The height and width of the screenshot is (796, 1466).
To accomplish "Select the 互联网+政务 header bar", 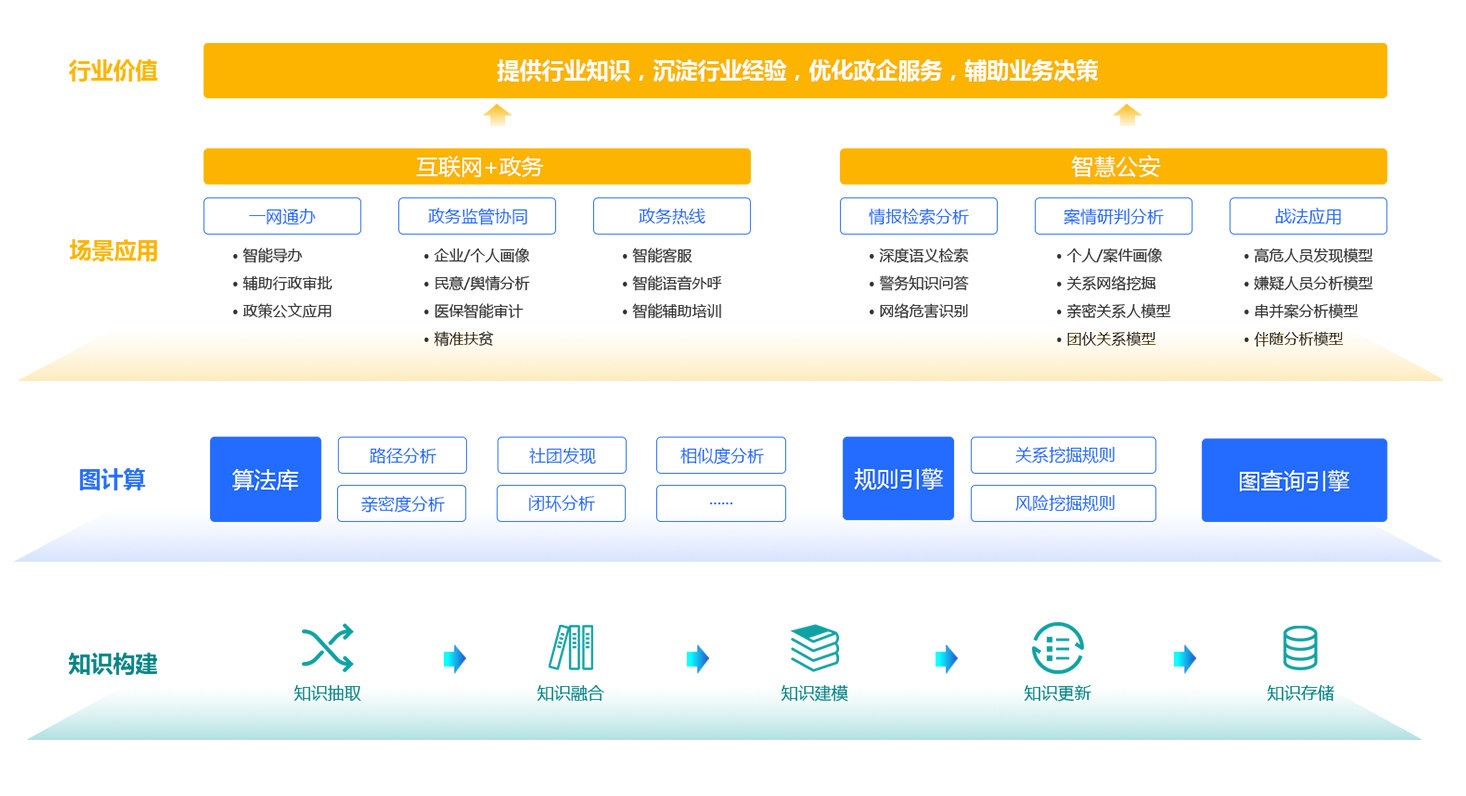I will [x=477, y=167].
